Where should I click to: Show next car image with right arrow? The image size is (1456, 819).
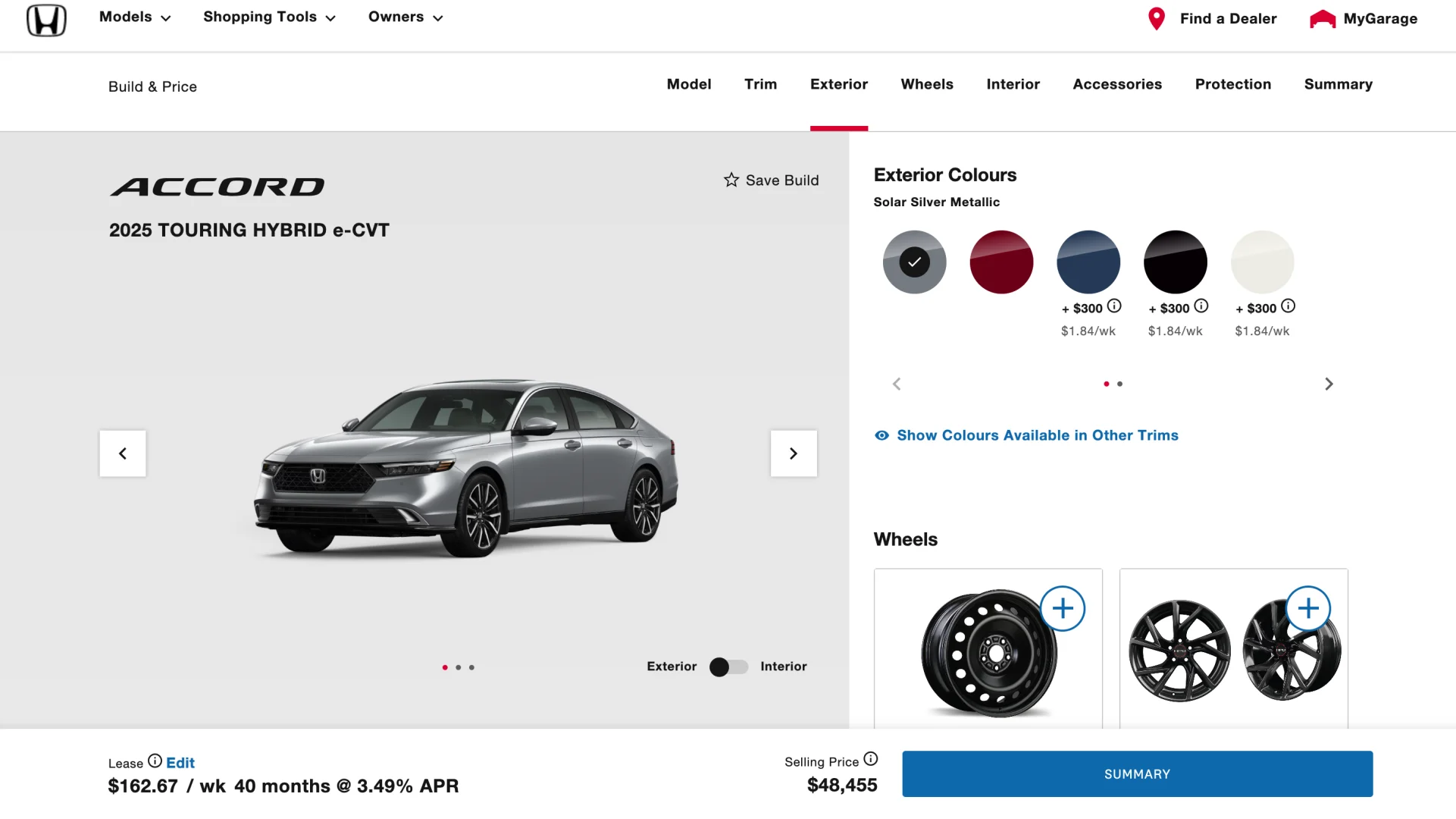[x=794, y=453]
